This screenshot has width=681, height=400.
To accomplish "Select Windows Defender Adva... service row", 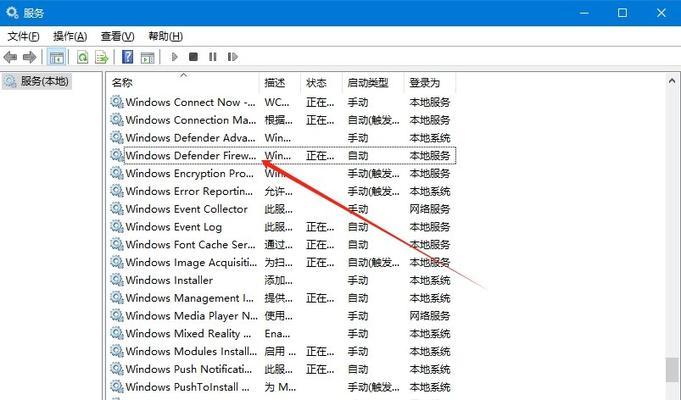I will pos(282,138).
